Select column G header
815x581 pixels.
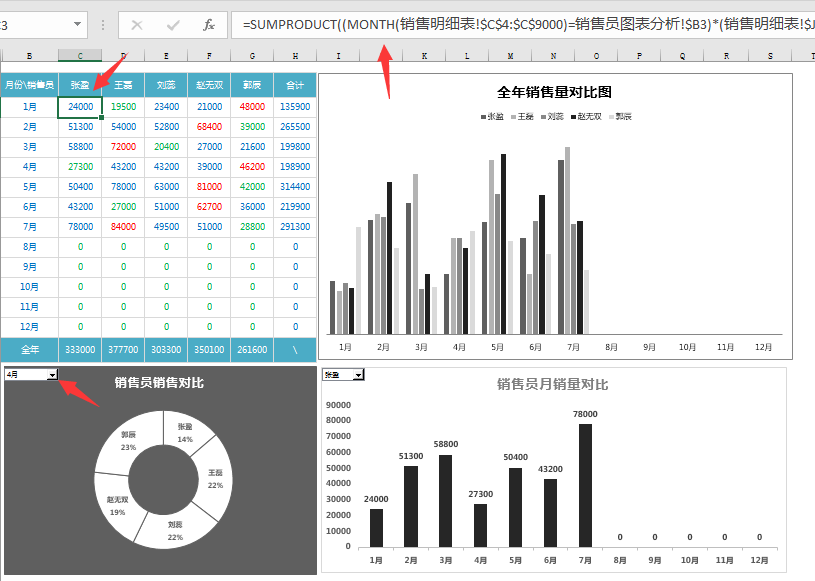[252, 56]
